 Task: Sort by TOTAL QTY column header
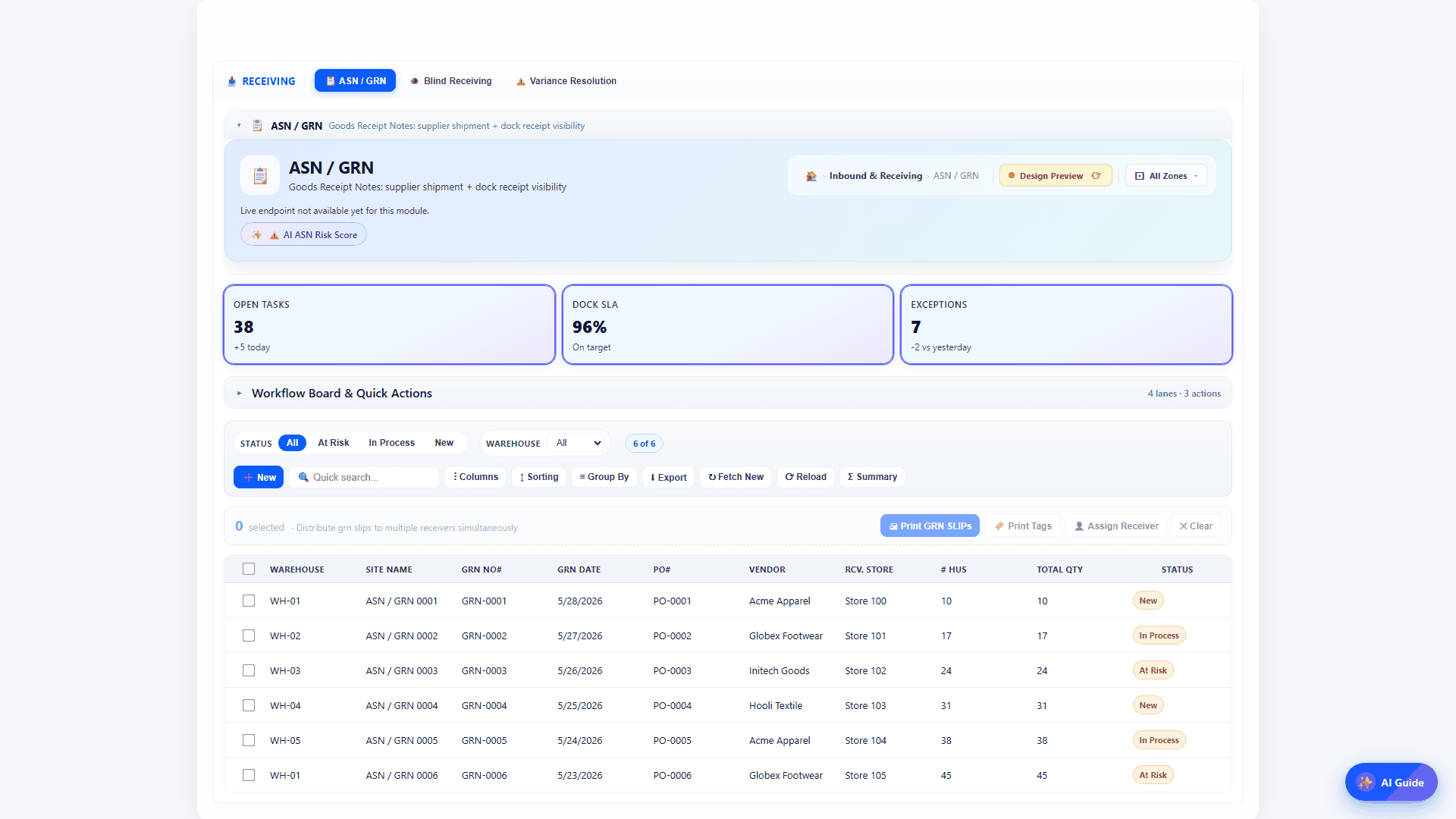tap(1059, 570)
